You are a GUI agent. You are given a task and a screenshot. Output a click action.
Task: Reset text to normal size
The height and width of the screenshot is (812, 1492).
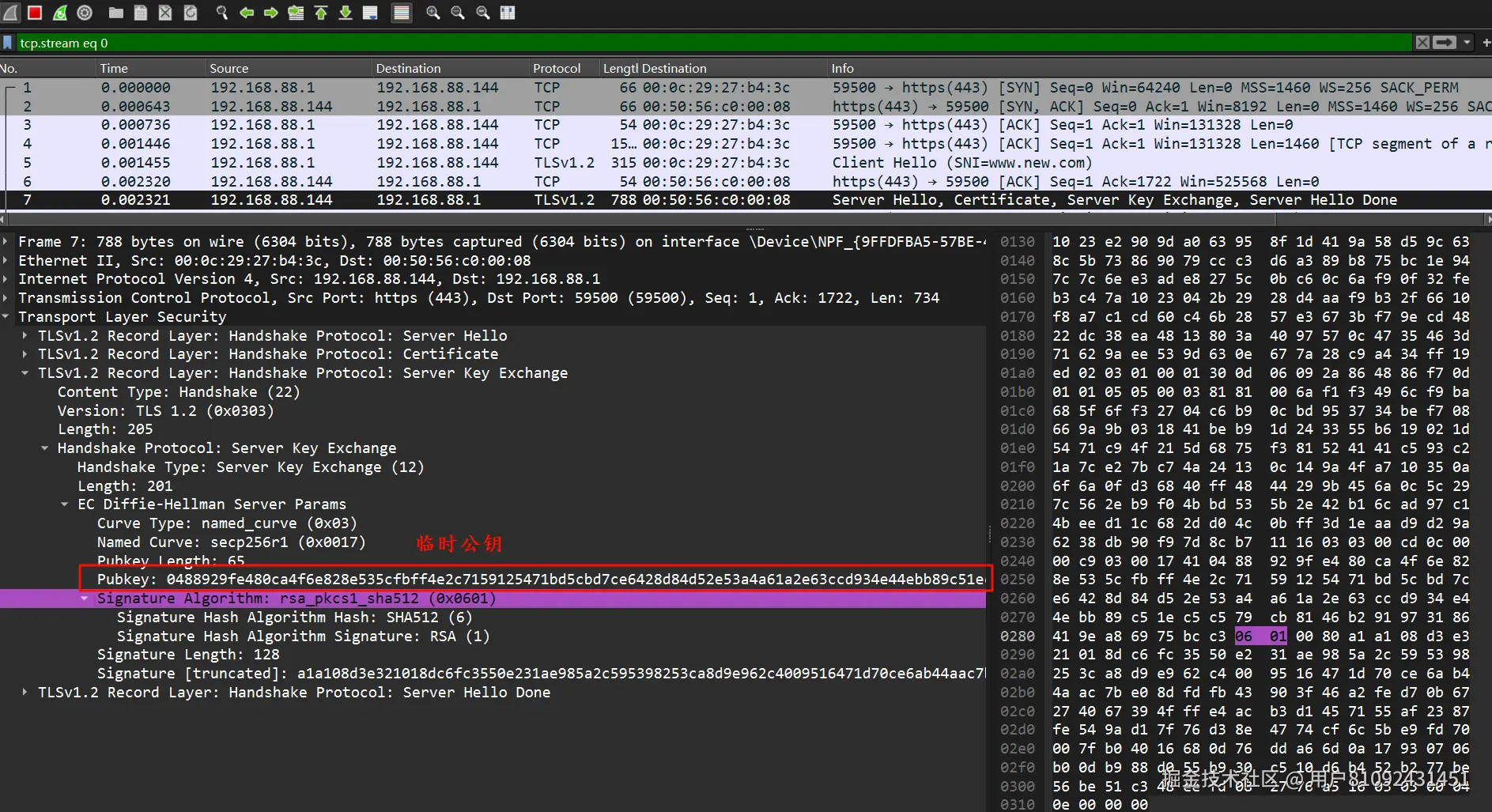(482, 13)
